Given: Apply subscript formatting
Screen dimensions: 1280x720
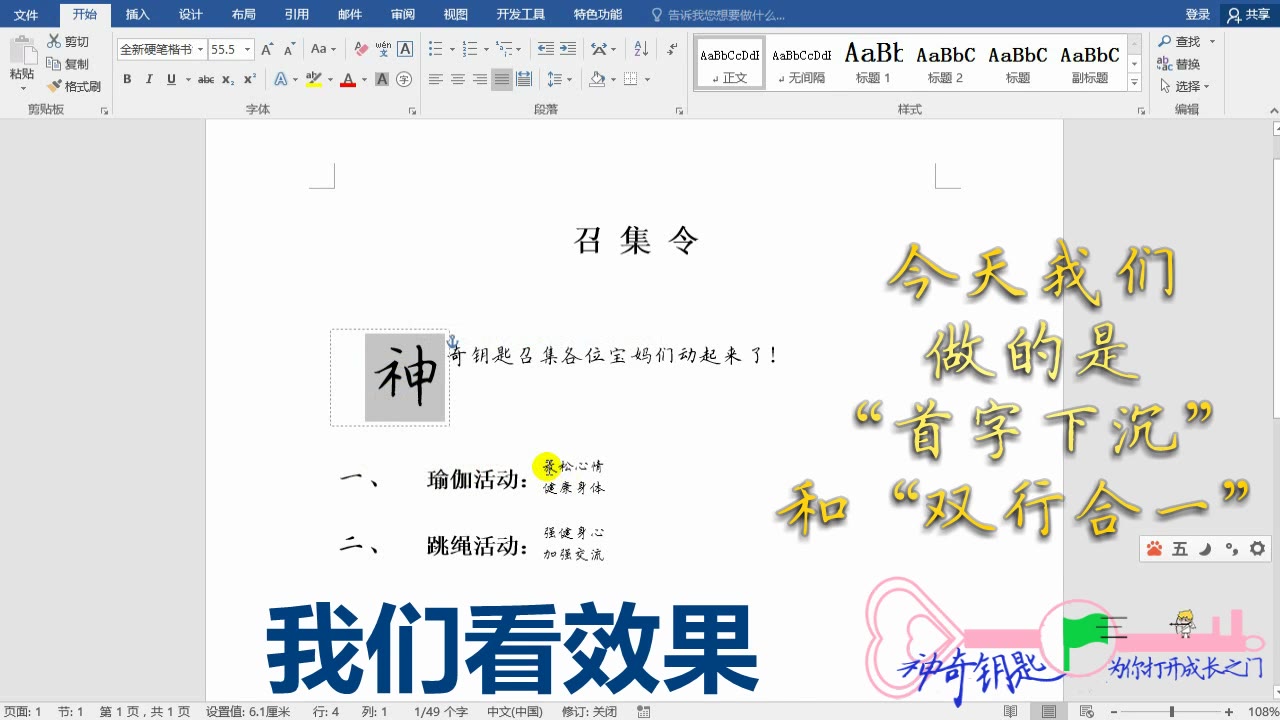Looking at the screenshot, I should click(228, 79).
